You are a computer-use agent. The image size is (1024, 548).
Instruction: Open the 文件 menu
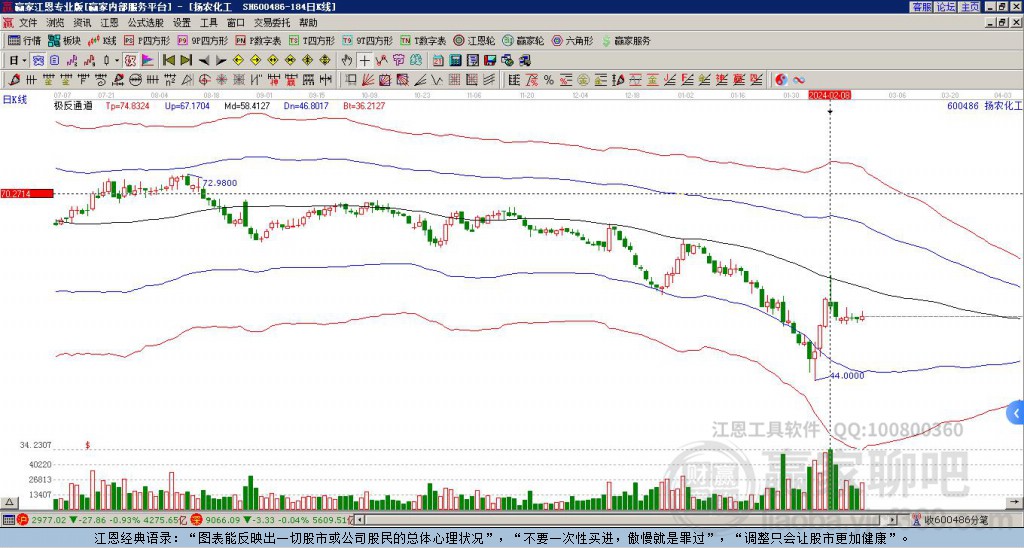coord(28,23)
